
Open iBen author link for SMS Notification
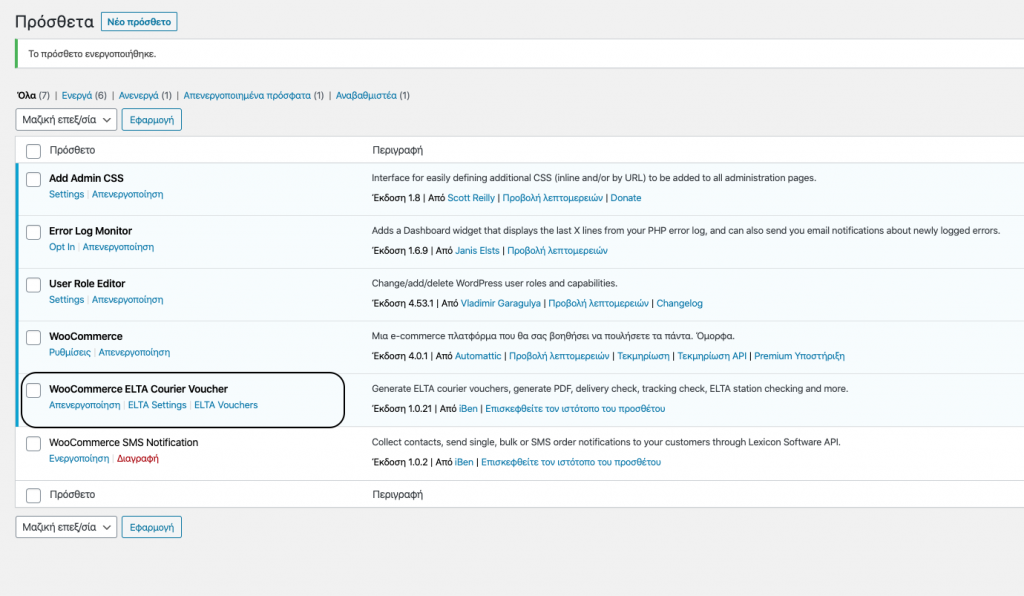[x=464, y=462]
